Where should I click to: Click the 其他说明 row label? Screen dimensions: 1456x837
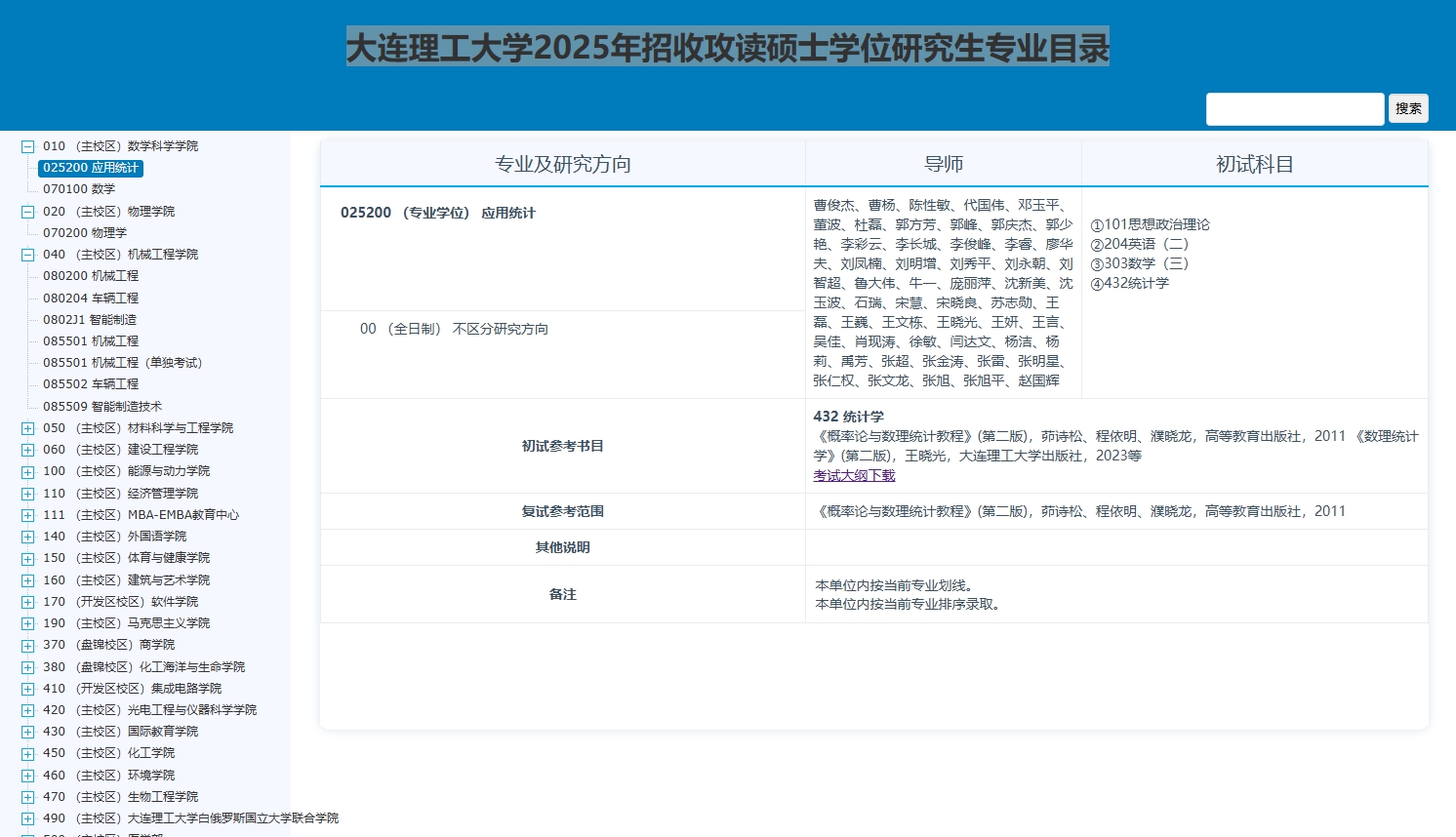click(x=562, y=547)
